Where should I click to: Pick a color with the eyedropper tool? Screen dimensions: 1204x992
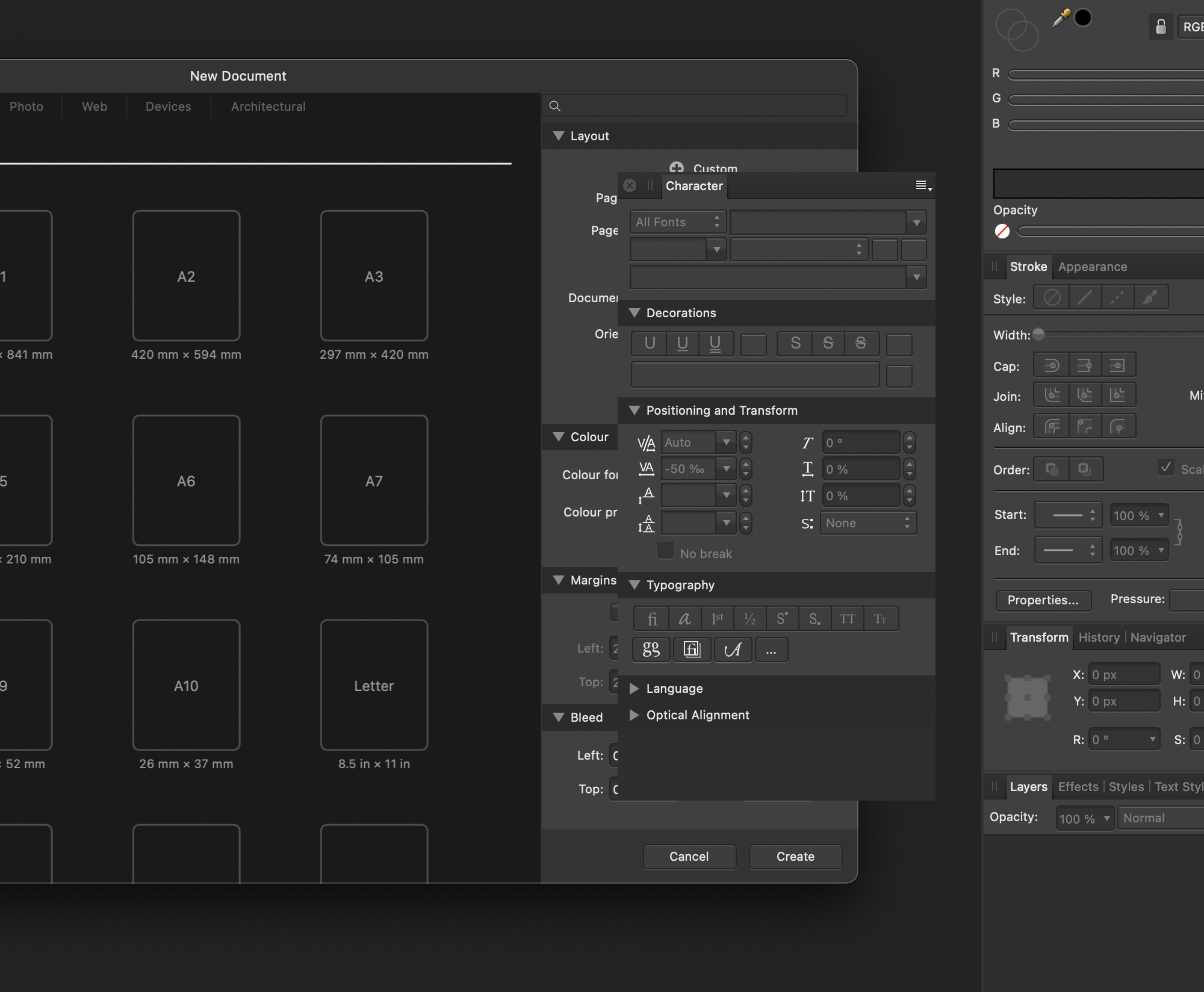pyautogui.click(x=1060, y=18)
